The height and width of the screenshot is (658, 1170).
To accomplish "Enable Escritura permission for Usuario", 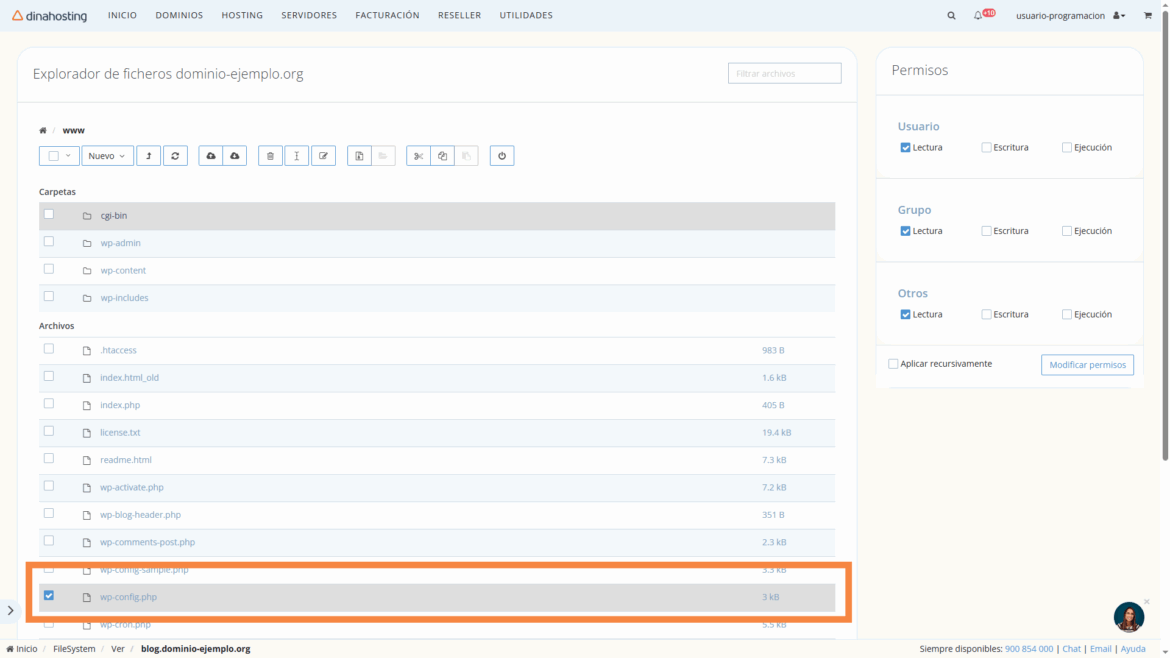I will pos(986,148).
